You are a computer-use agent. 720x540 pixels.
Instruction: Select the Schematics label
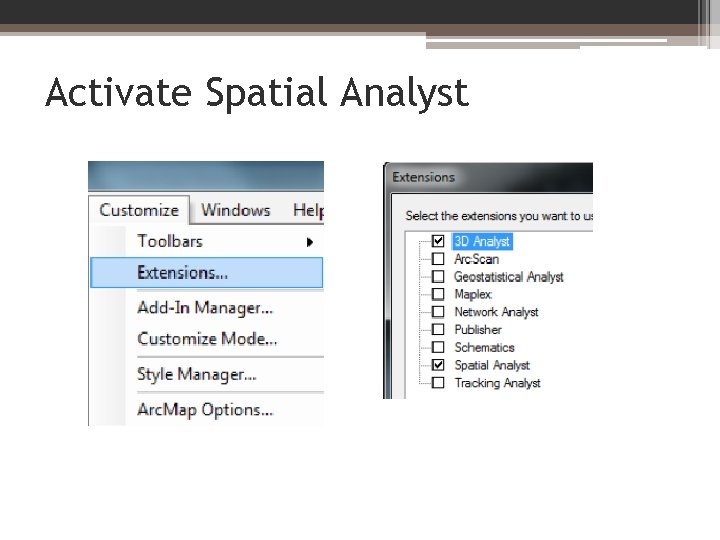484,348
